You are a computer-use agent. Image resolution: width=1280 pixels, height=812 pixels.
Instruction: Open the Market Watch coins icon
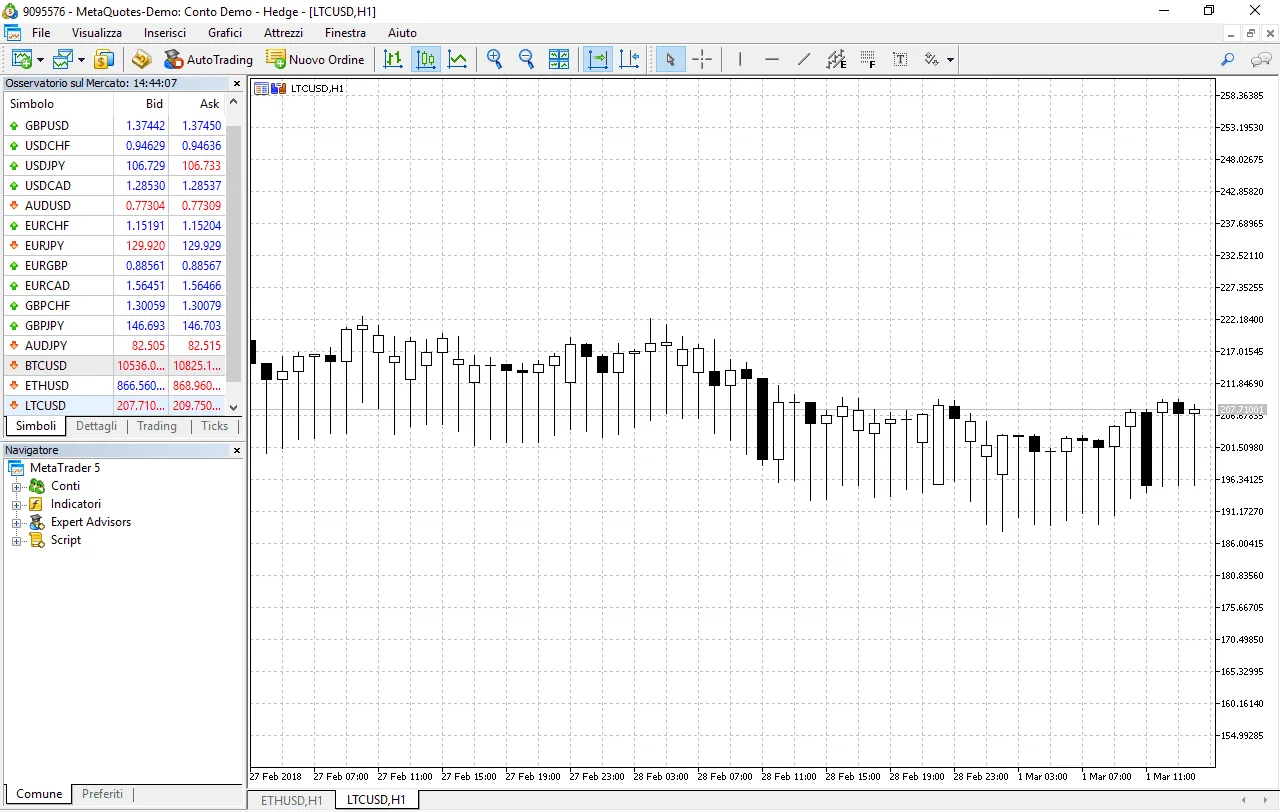[x=104, y=59]
